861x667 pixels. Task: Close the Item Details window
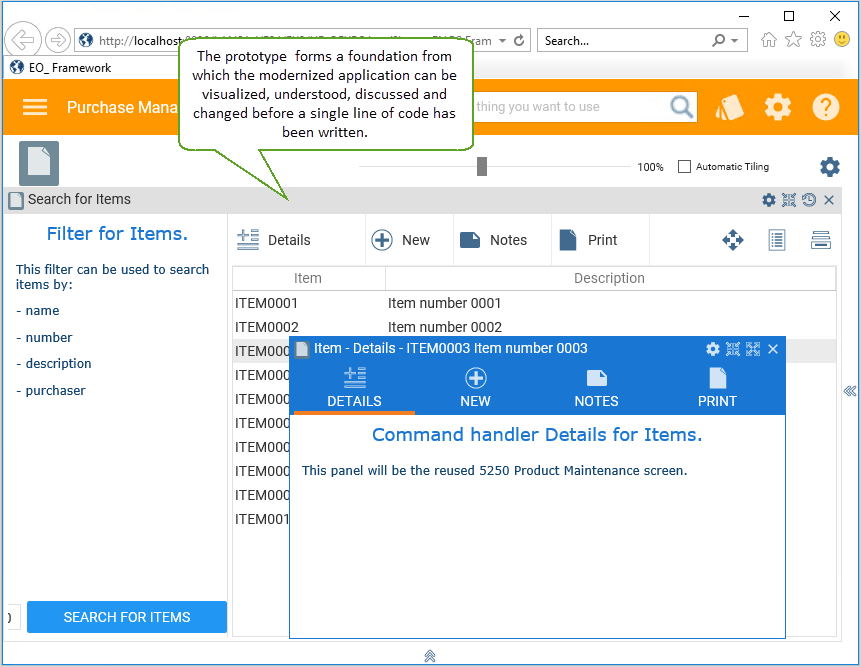773,349
